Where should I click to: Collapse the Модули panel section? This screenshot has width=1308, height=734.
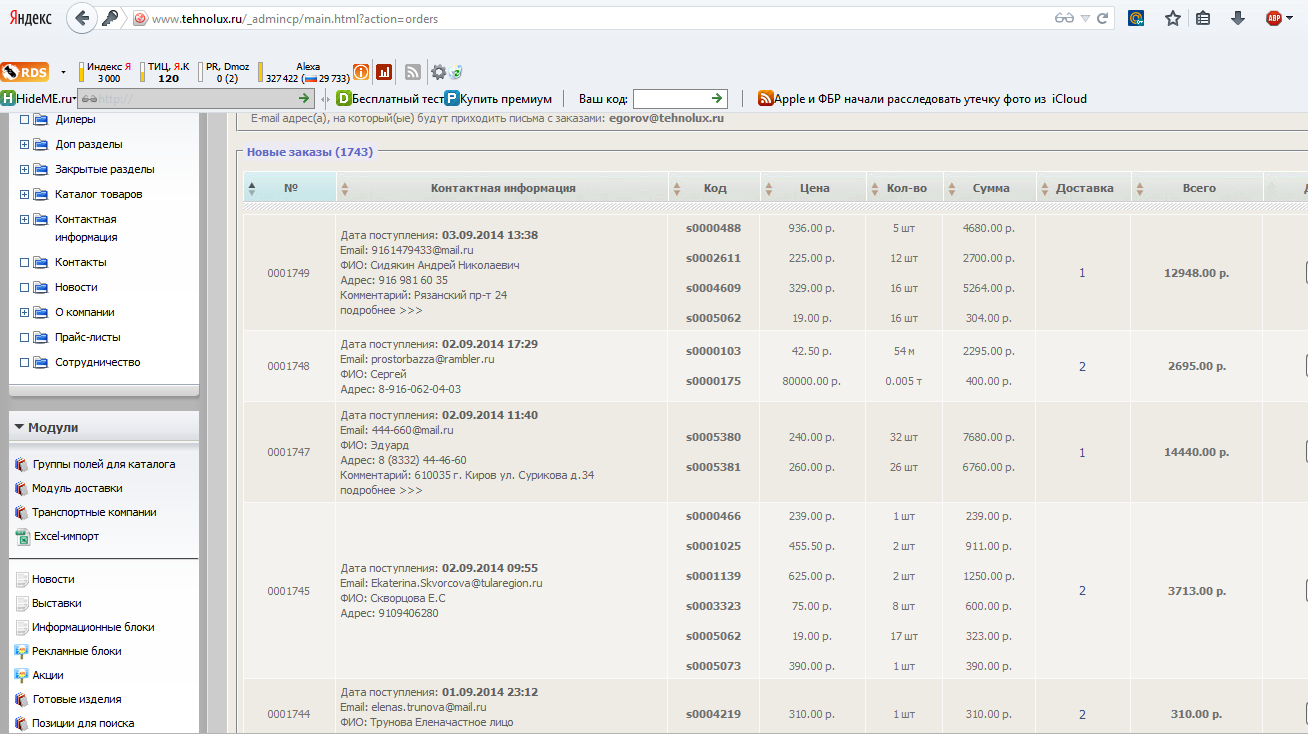point(19,428)
